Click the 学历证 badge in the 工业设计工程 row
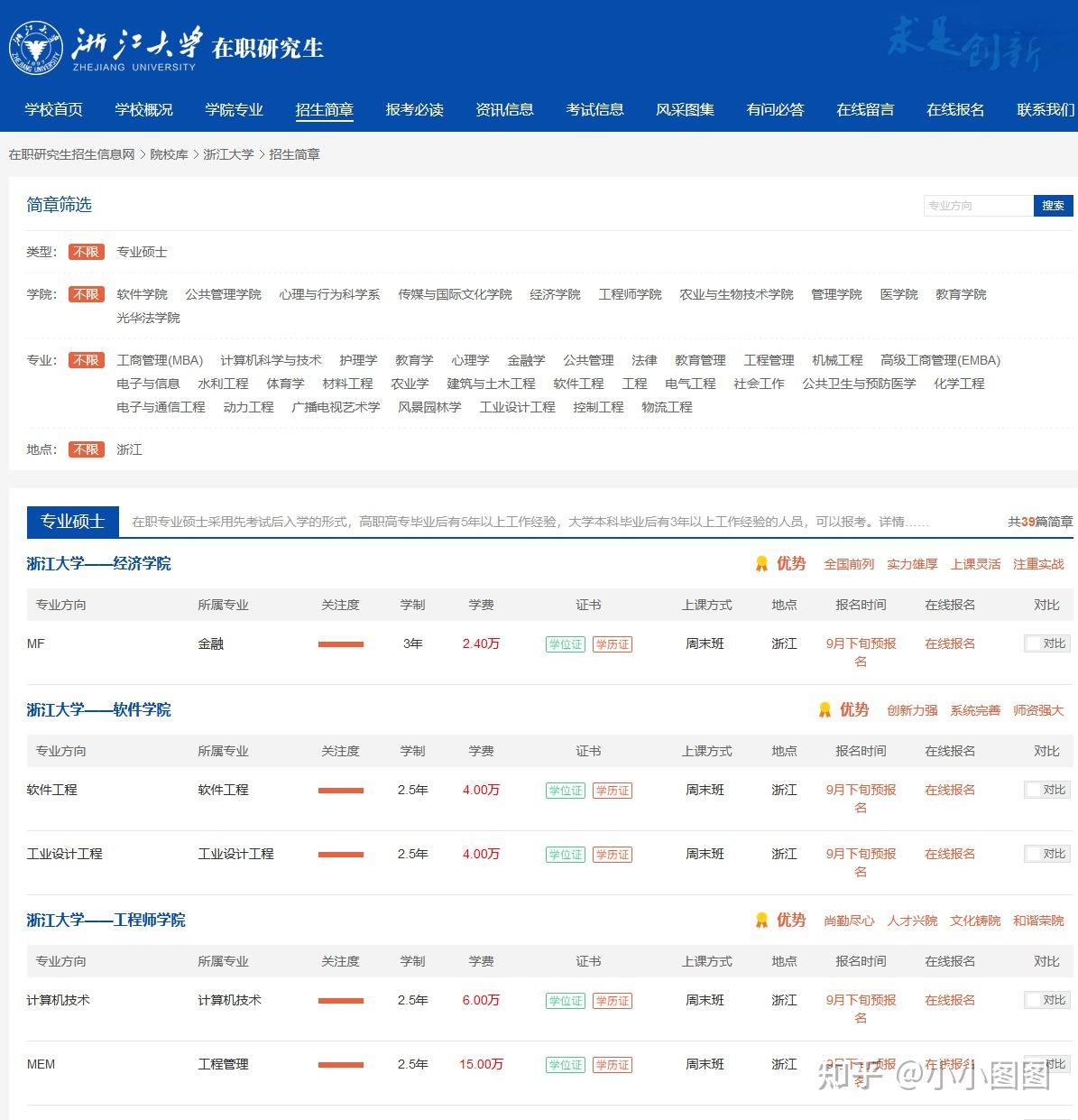Viewport: 1078px width, 1120px height. 613,855
